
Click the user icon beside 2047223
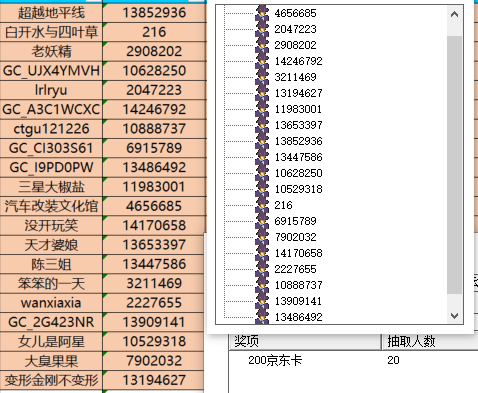pos(262,29)
